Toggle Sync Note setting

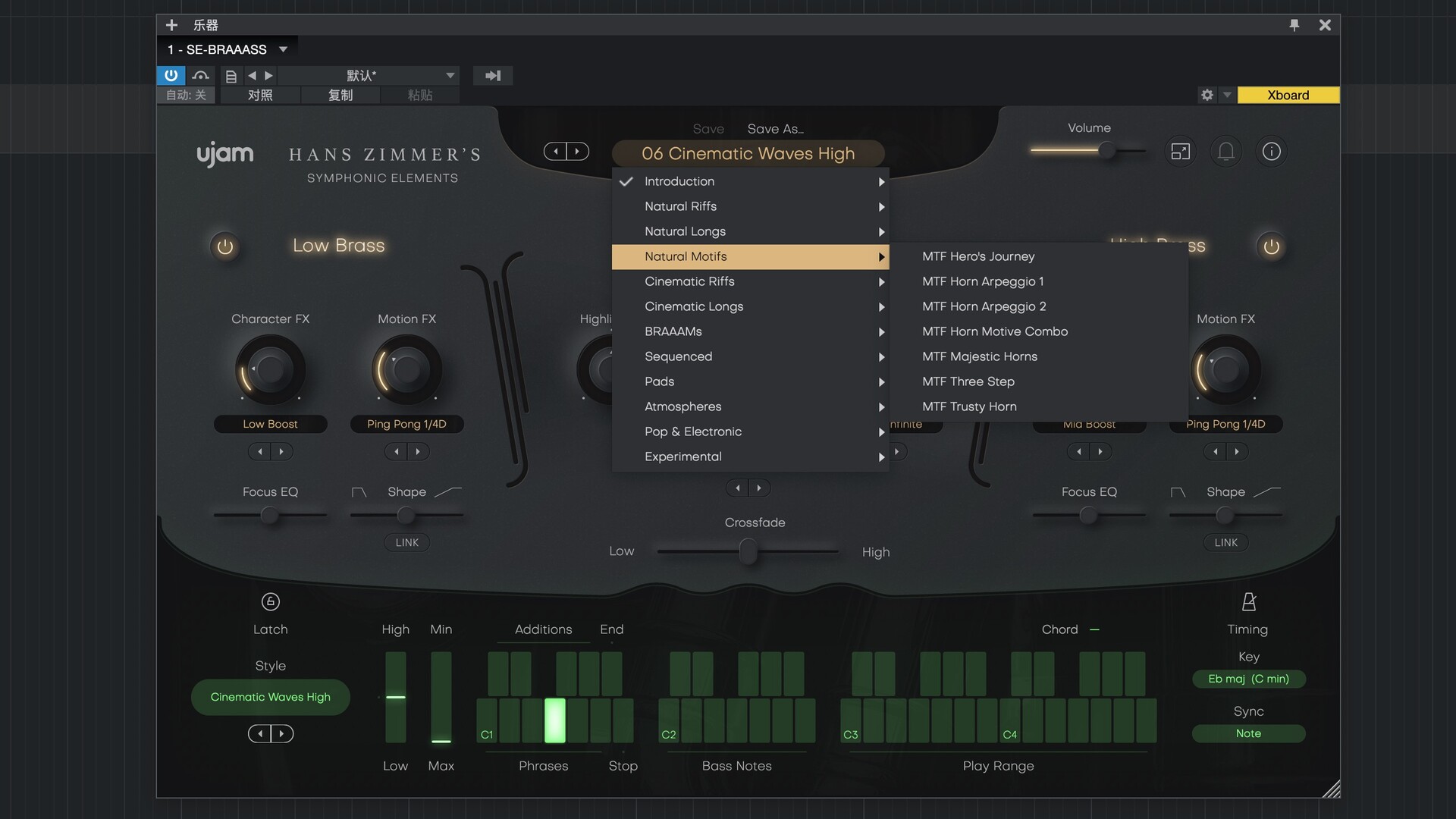(x=1248, y=733)
